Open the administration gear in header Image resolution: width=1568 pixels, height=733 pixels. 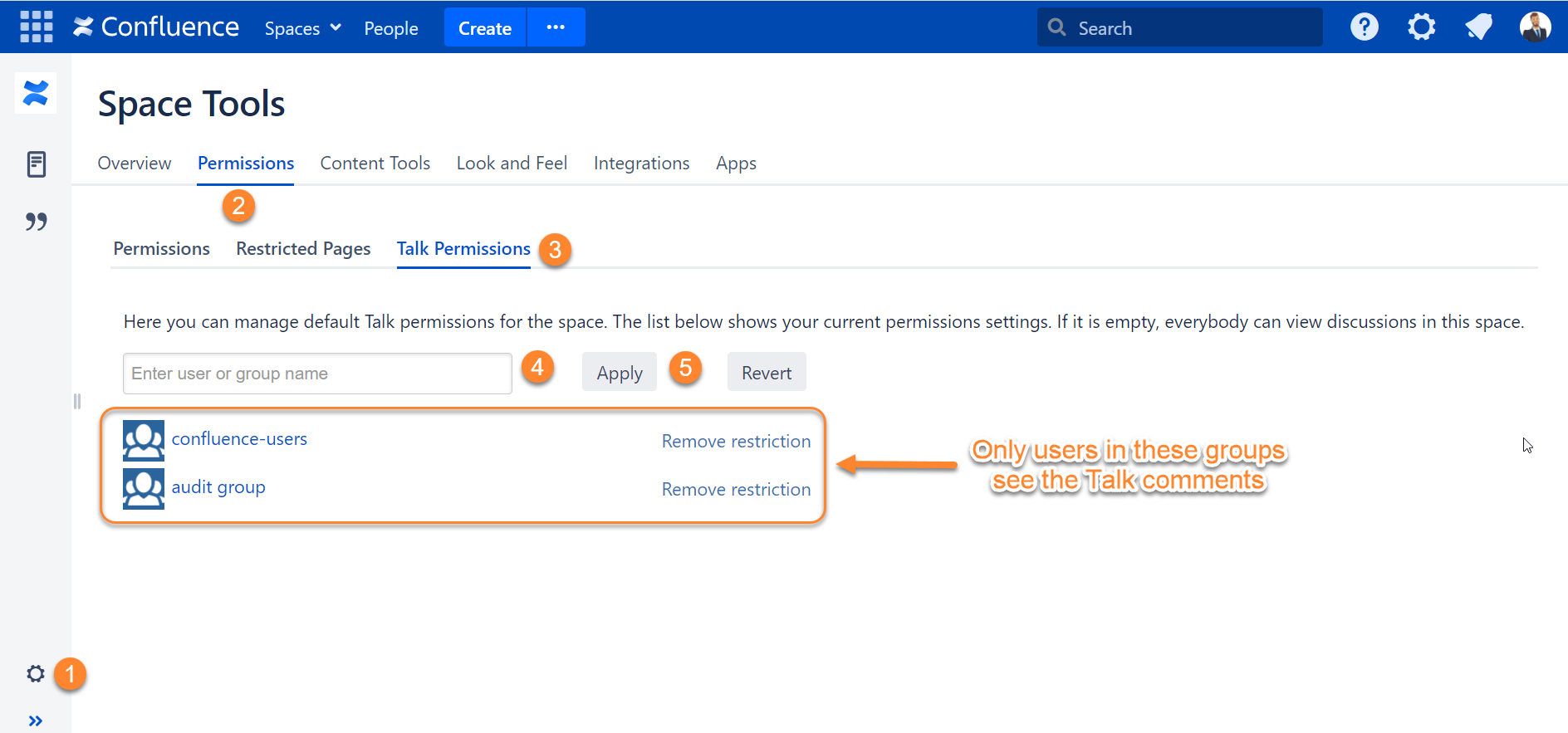click(1421, 27)
